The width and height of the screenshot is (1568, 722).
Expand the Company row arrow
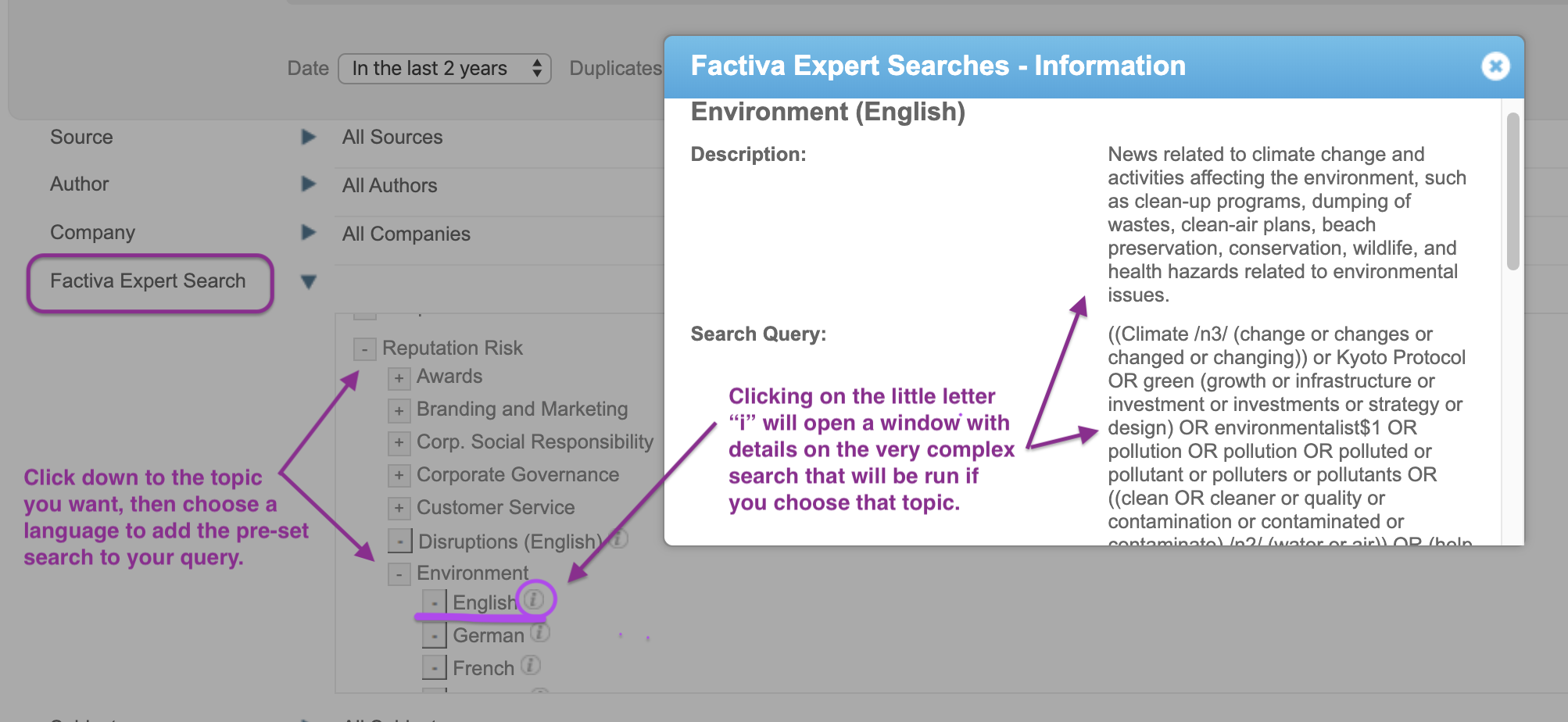(x=309, y=233)
